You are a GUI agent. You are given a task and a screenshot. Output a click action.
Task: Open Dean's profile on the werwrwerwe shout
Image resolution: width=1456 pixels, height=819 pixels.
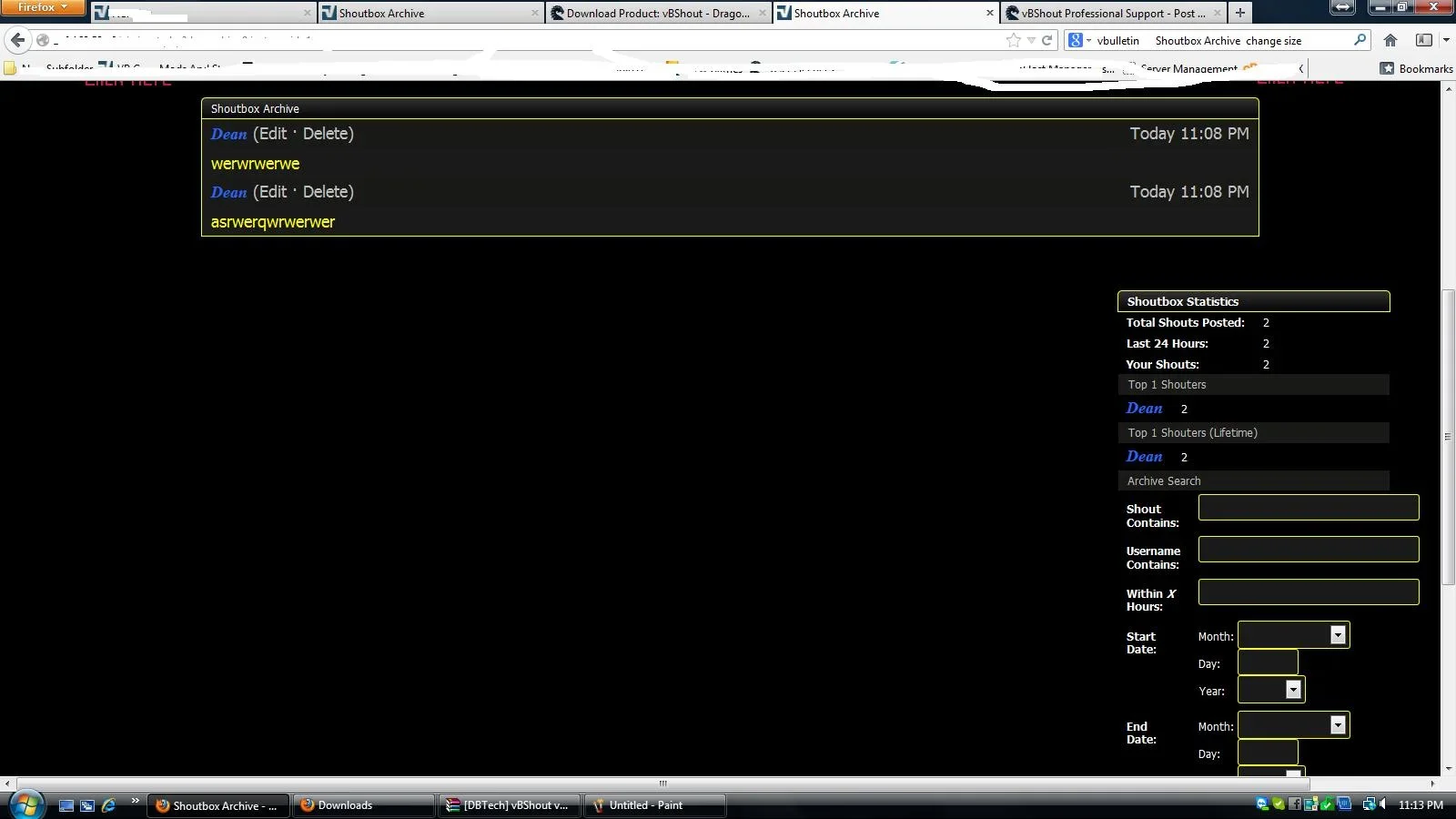(x=228, y=134)
